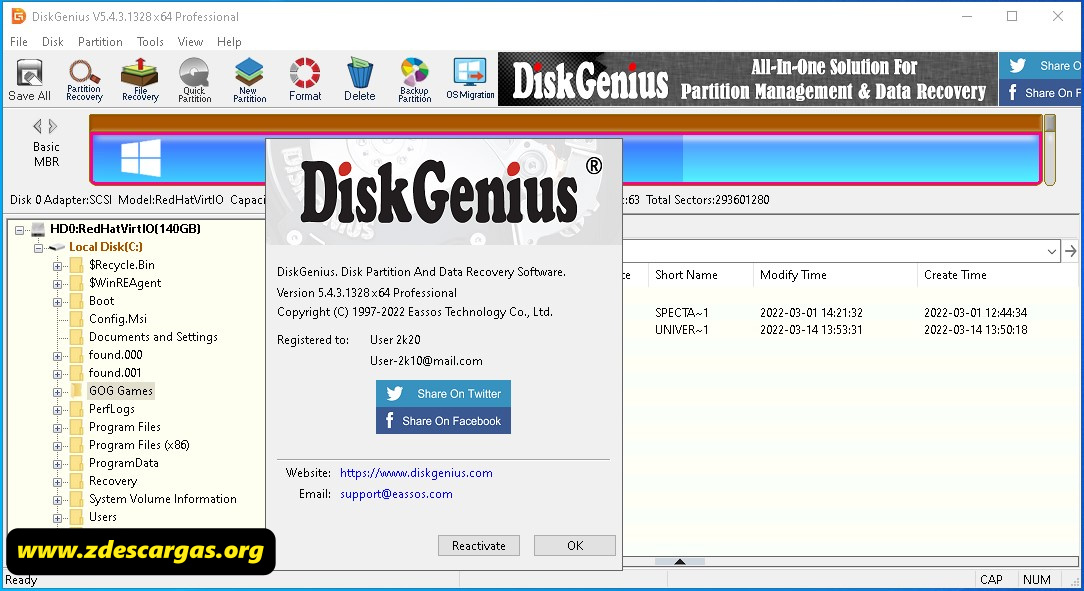Open the Disk menu
This screenshot has width=1084, height=591.
click(x=53, y=41)
